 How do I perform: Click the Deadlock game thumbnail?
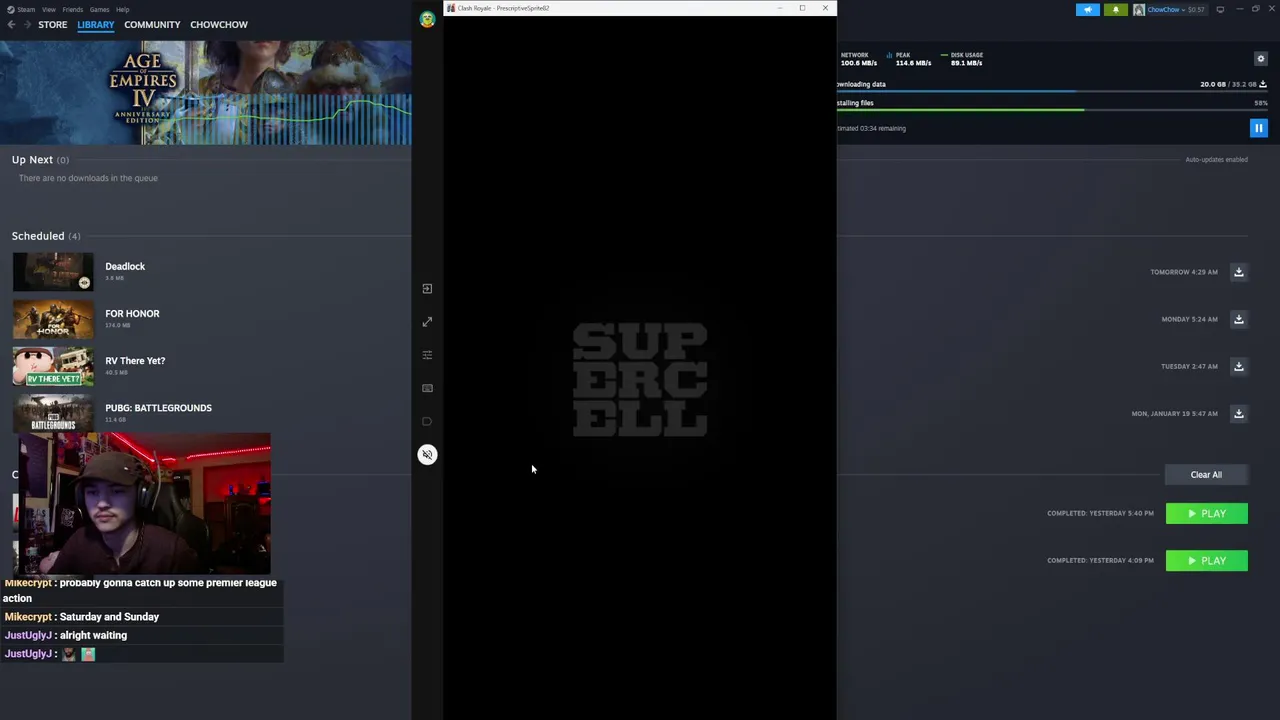(x=53, y=272)
